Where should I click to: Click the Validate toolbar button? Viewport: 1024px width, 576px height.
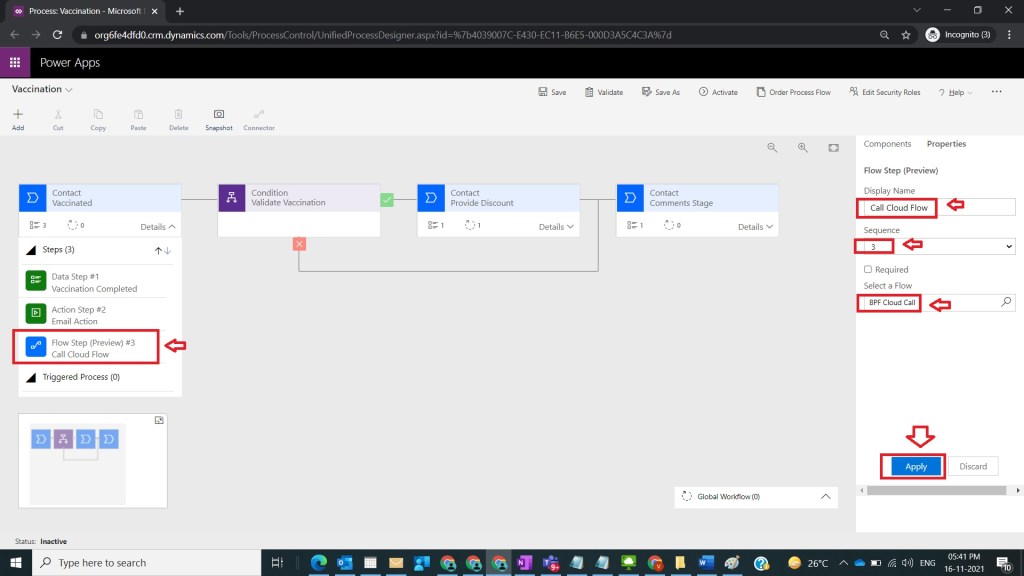[603, 92]
